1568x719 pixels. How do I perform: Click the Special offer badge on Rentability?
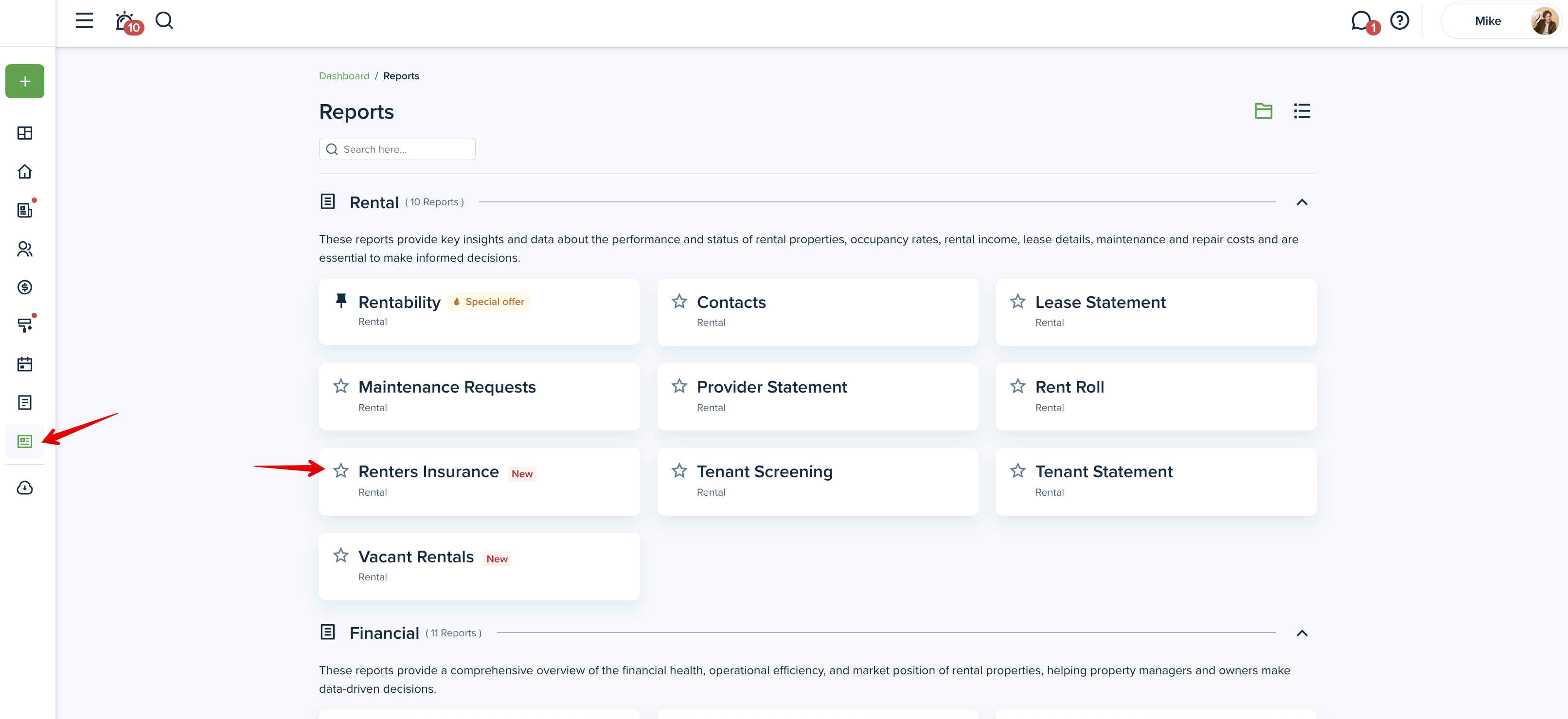pos(489,302)
